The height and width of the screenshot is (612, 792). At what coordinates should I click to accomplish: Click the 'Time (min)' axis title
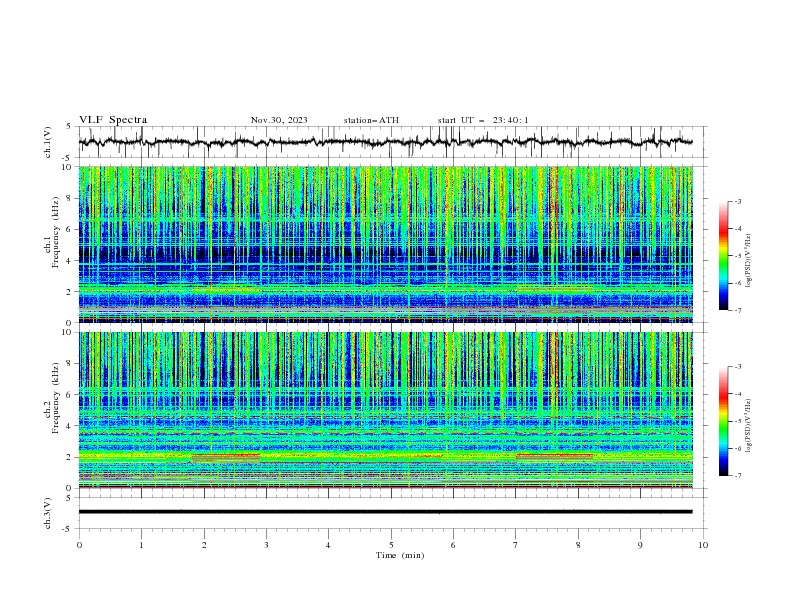point(400,555)
